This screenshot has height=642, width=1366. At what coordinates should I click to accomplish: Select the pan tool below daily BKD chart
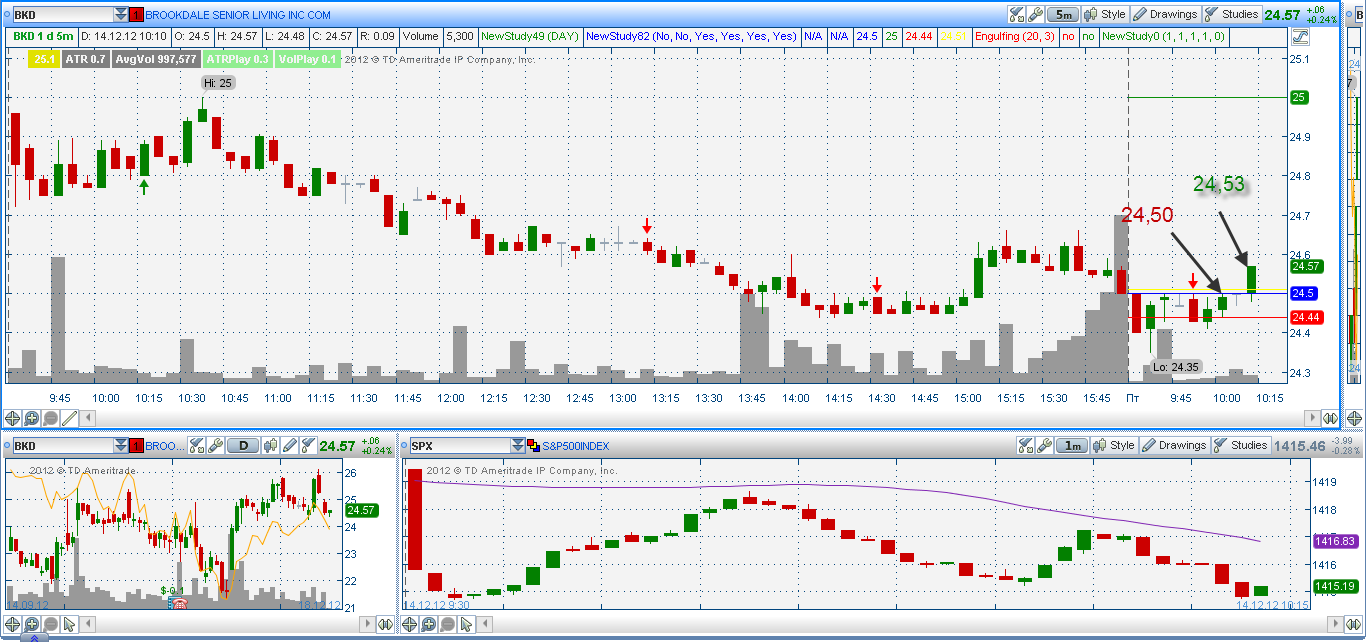pos(13,625)
